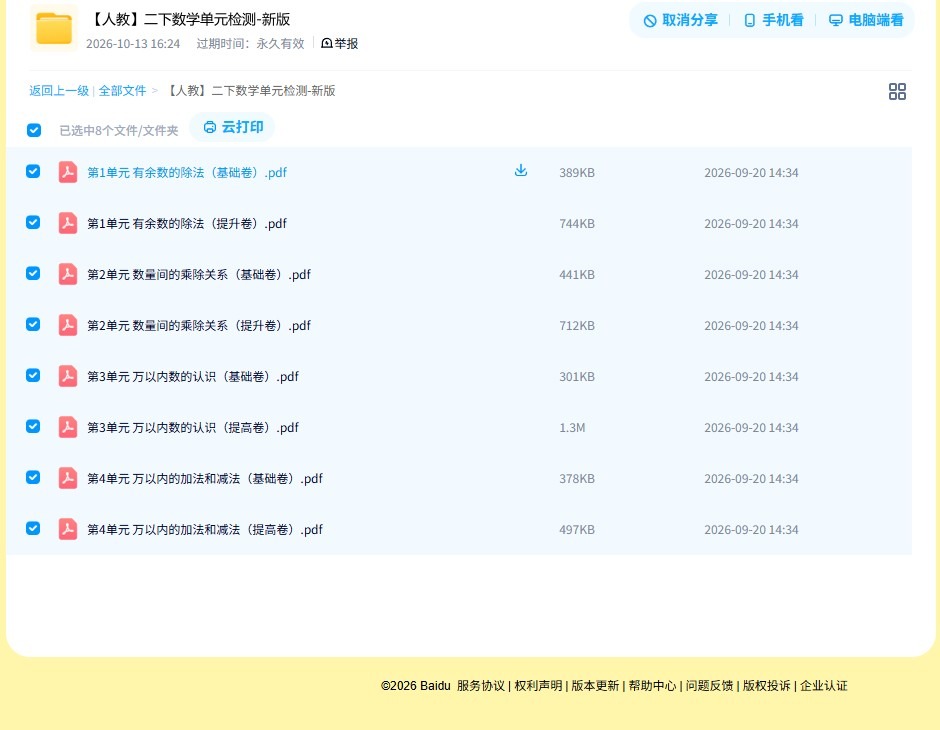Download 第1单元 有余数的除法（基础卷）.pdf
This screenshot has height=730, width=940.
click(x=521, y=171)
